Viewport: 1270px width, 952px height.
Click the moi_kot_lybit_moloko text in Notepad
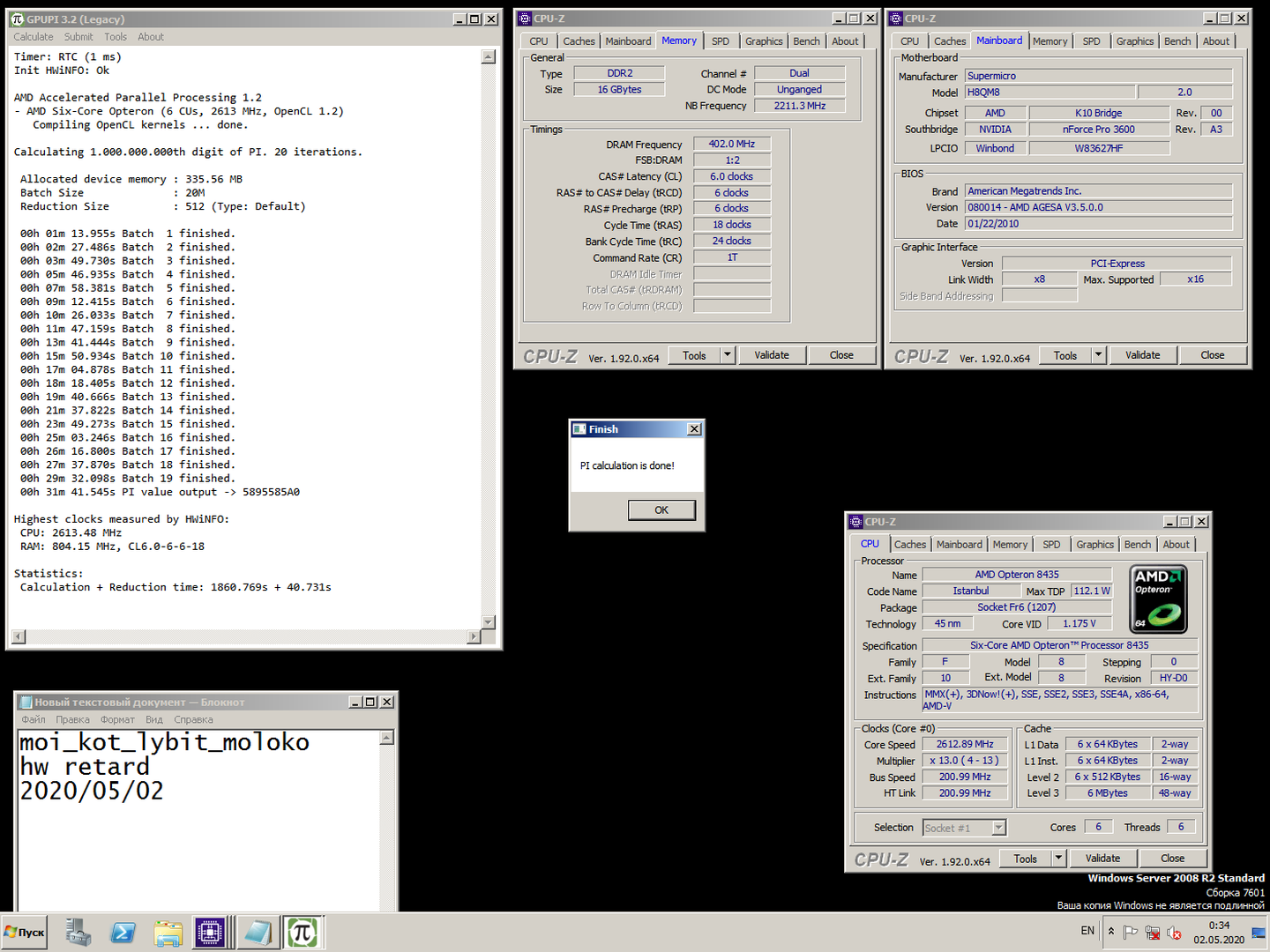165,742
